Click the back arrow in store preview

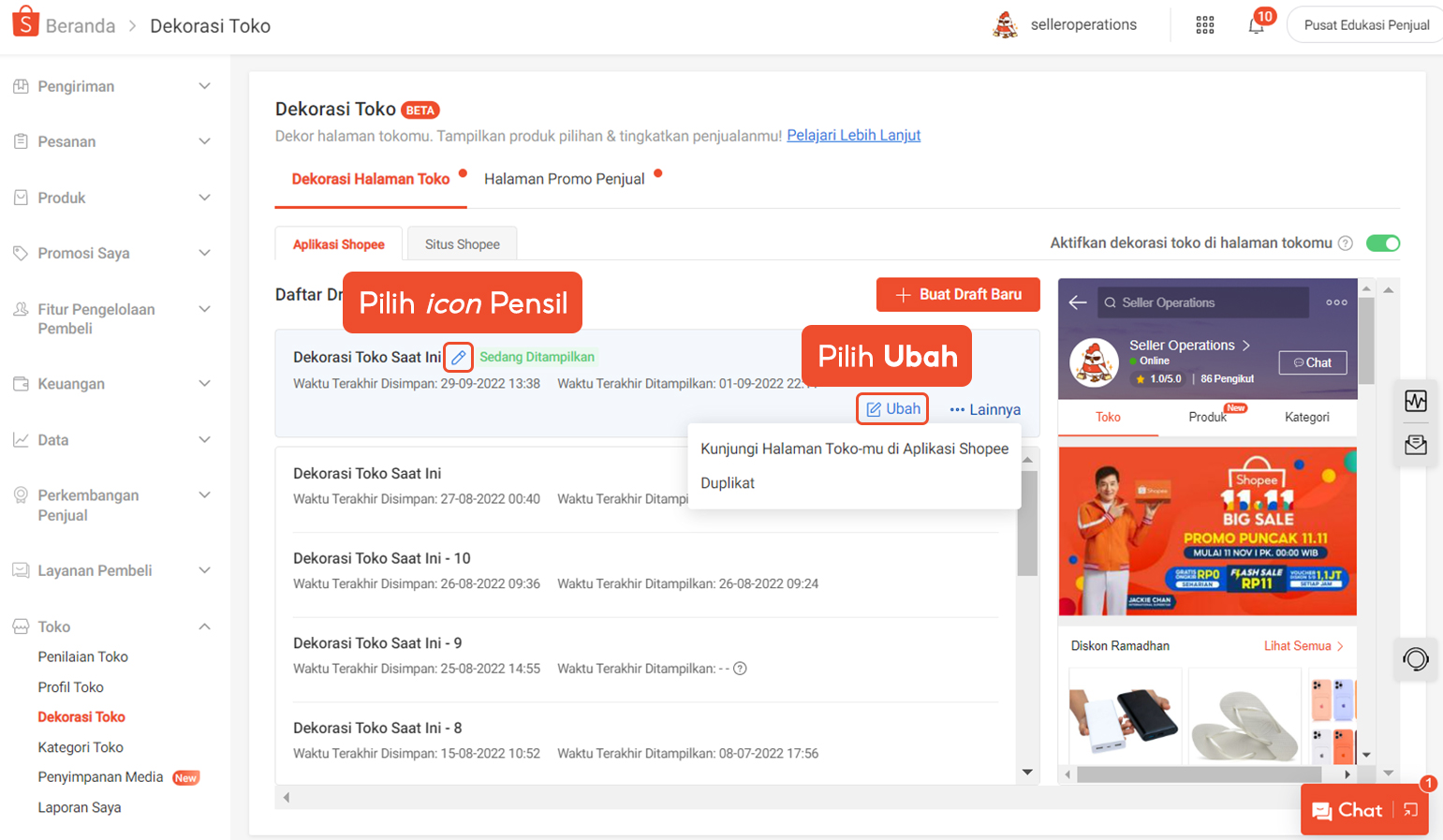(x=1078, y=302)
